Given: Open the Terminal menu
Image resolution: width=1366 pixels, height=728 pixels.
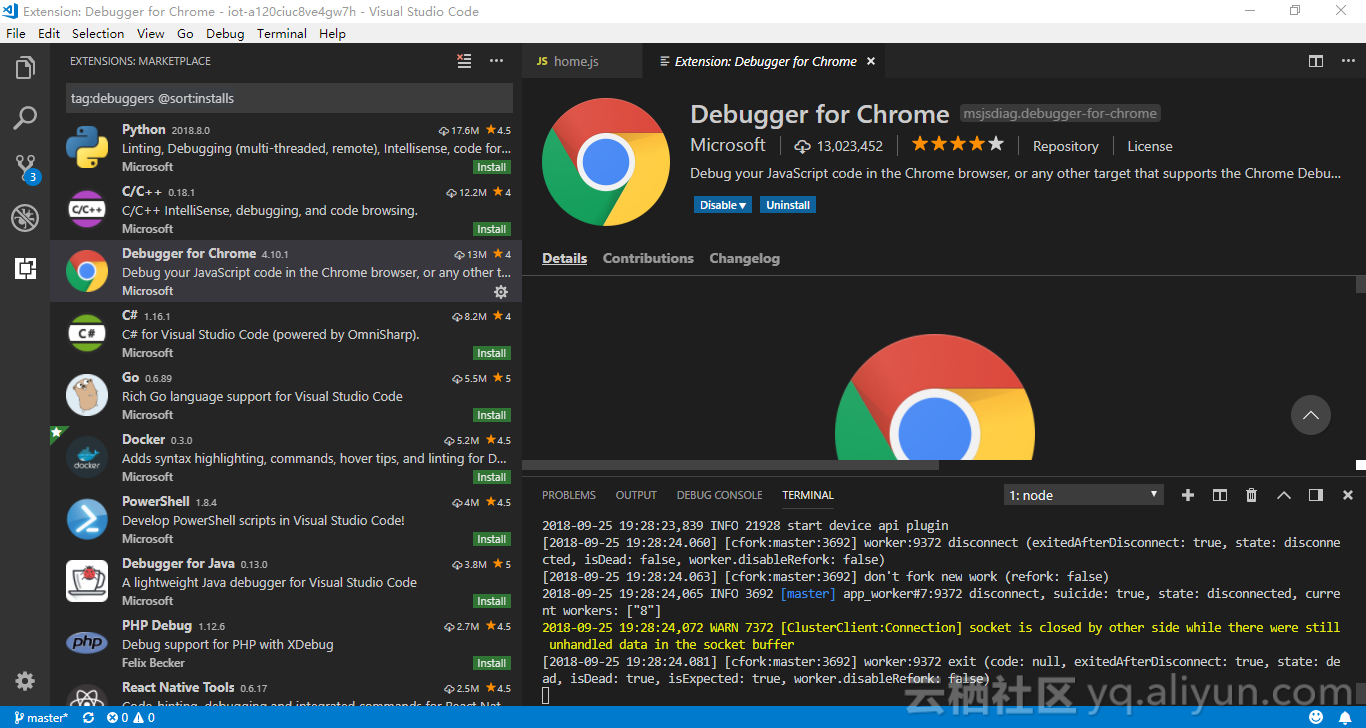Looking at the screenshot, I should (x=282, y=33).
